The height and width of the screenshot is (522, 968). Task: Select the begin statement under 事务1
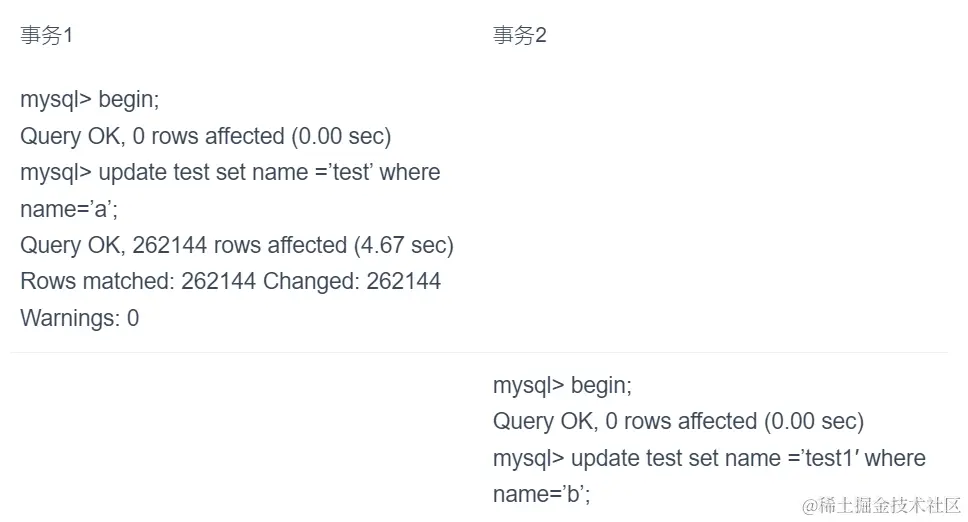[x=90, y=100]
